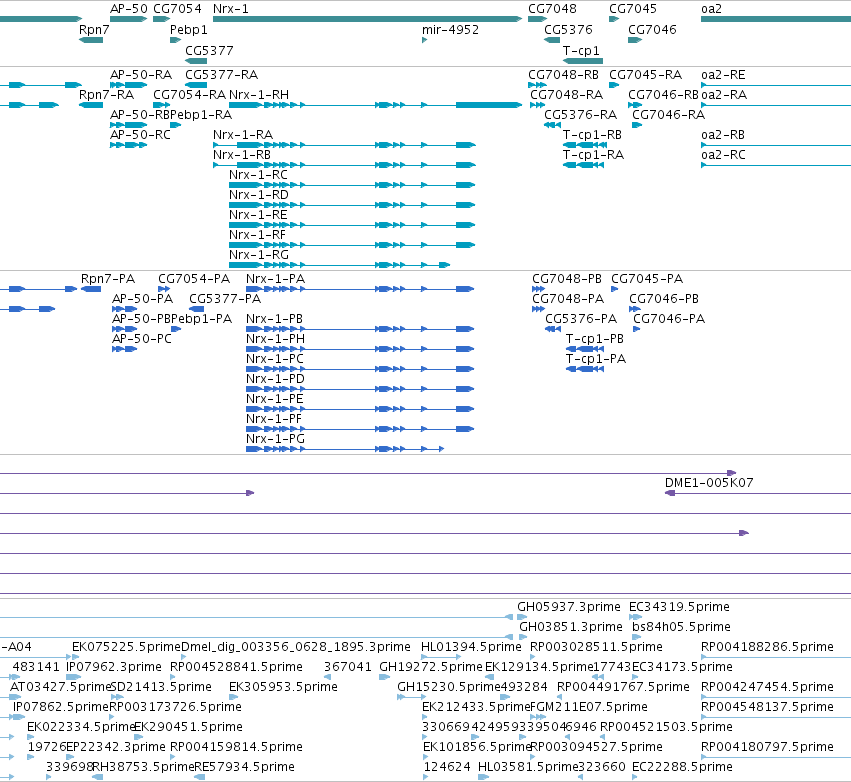Click the Pebp1-RA transcript label

201,115
